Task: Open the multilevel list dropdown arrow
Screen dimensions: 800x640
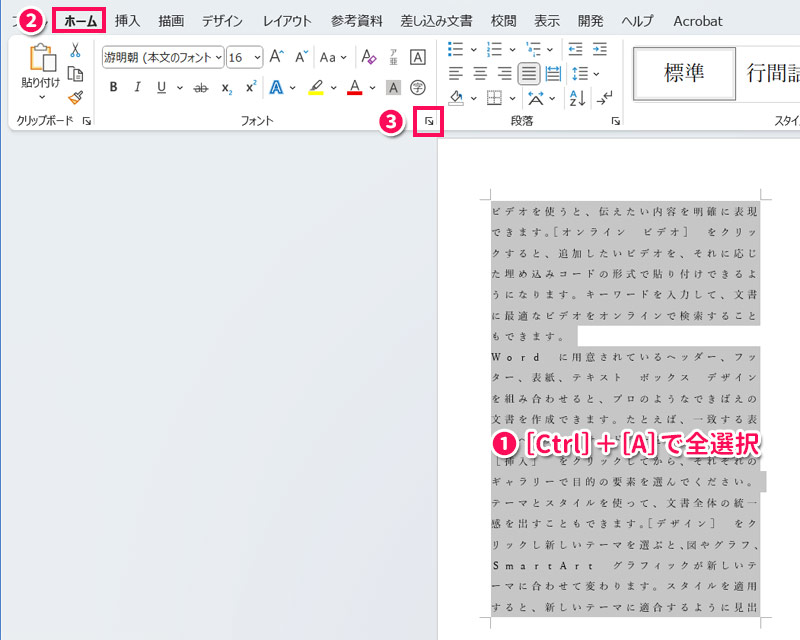Action: point(550,50)
